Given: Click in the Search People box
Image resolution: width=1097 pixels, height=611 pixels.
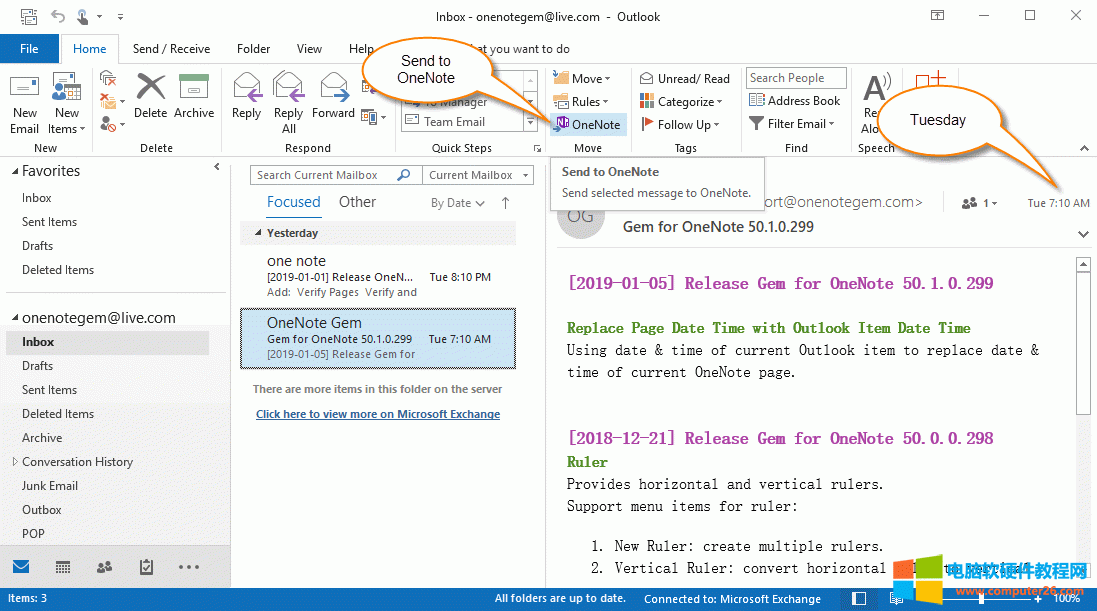Looking at the screenshot, I should (x=795, y=77).
